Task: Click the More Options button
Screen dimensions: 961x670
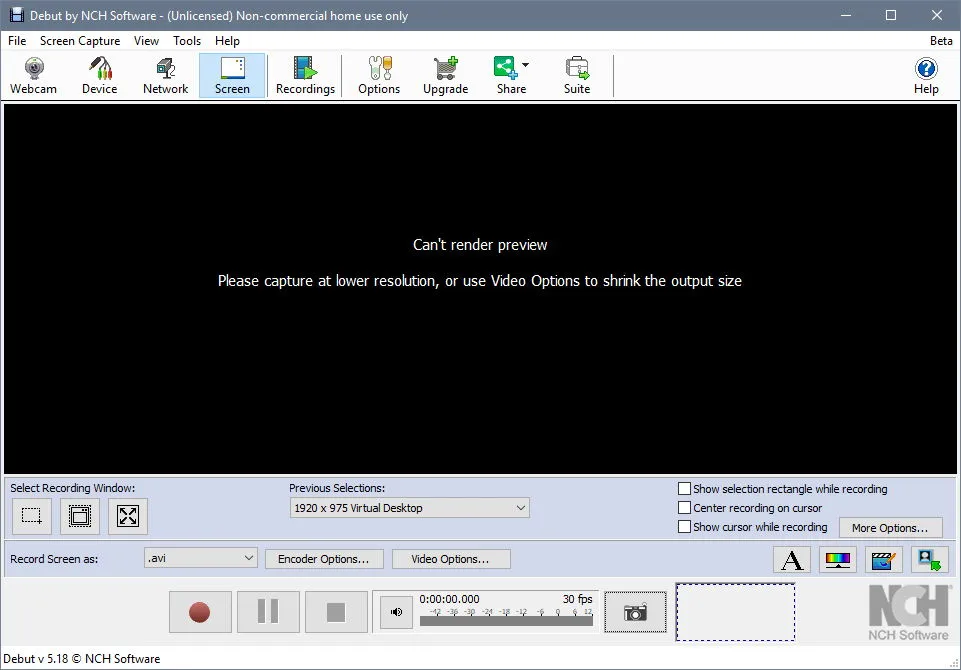Action: tap(890, 528)
